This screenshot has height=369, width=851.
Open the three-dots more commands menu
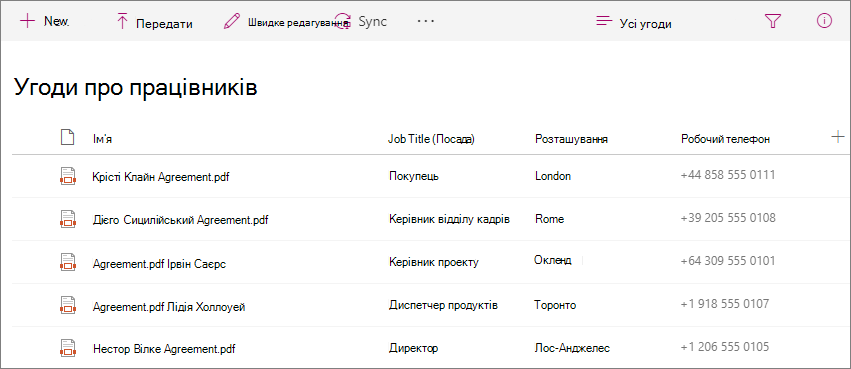[x=426, y=21]
